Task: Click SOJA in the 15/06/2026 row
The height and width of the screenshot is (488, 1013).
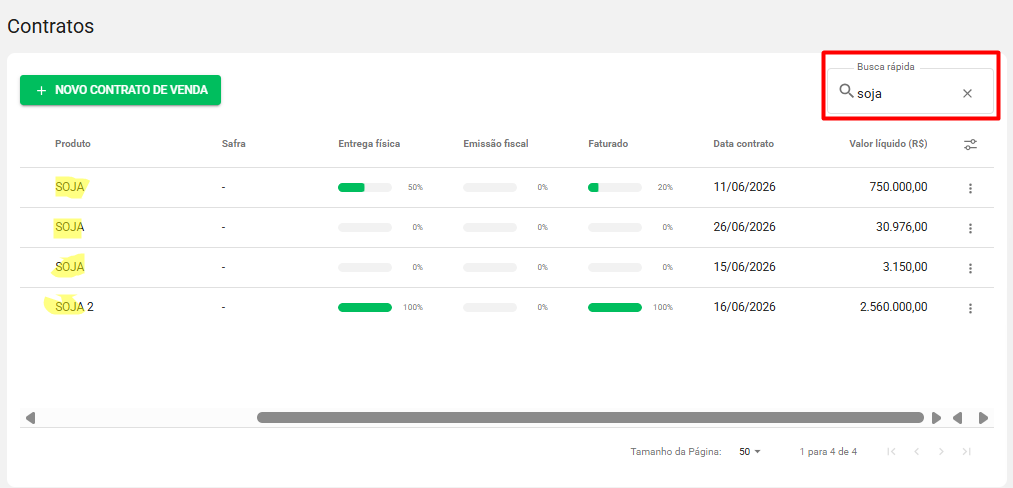Action: pyautogui.click(x=70, y=267)
